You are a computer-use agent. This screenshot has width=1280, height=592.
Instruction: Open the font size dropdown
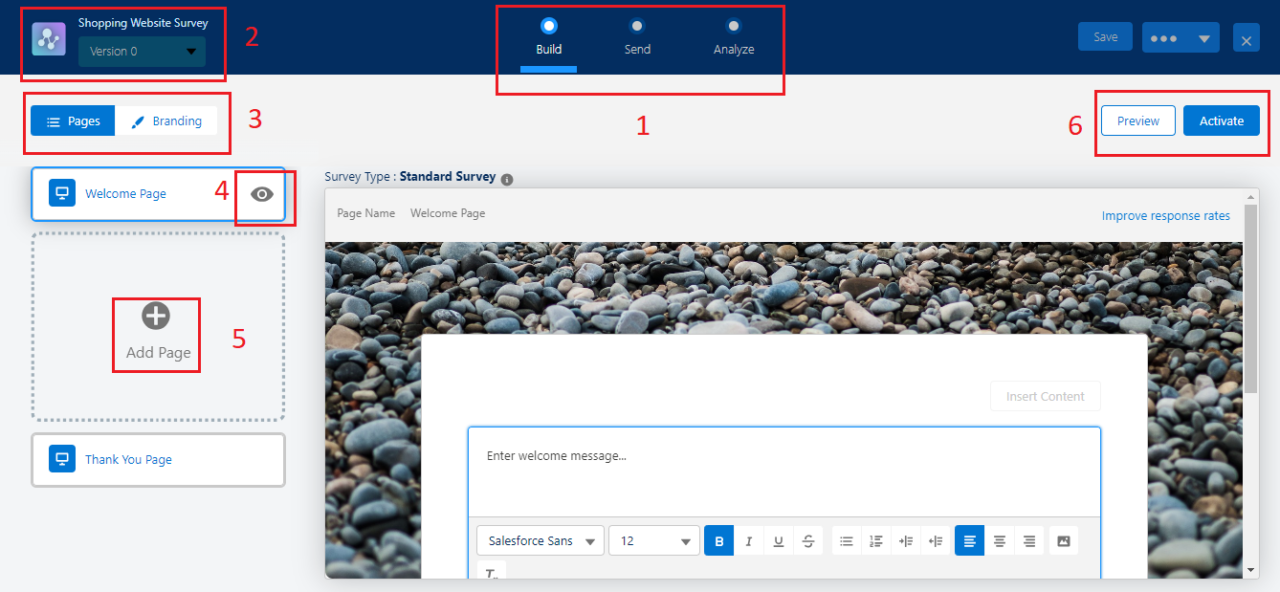point(653,540)
